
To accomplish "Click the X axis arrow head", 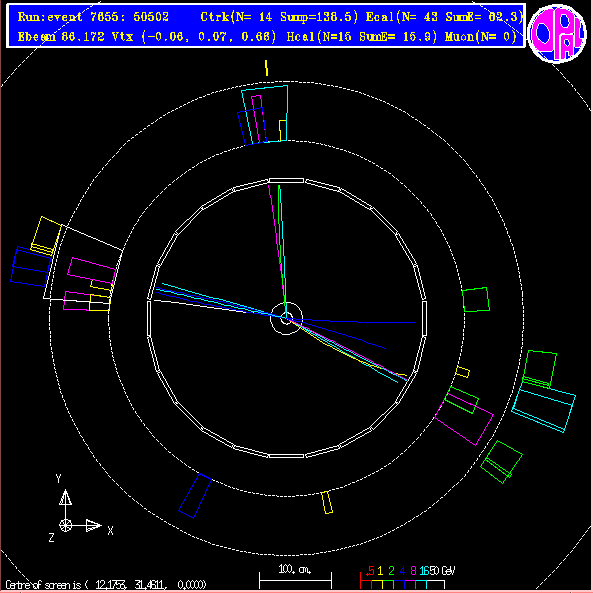I will click(x=93, y=525).
